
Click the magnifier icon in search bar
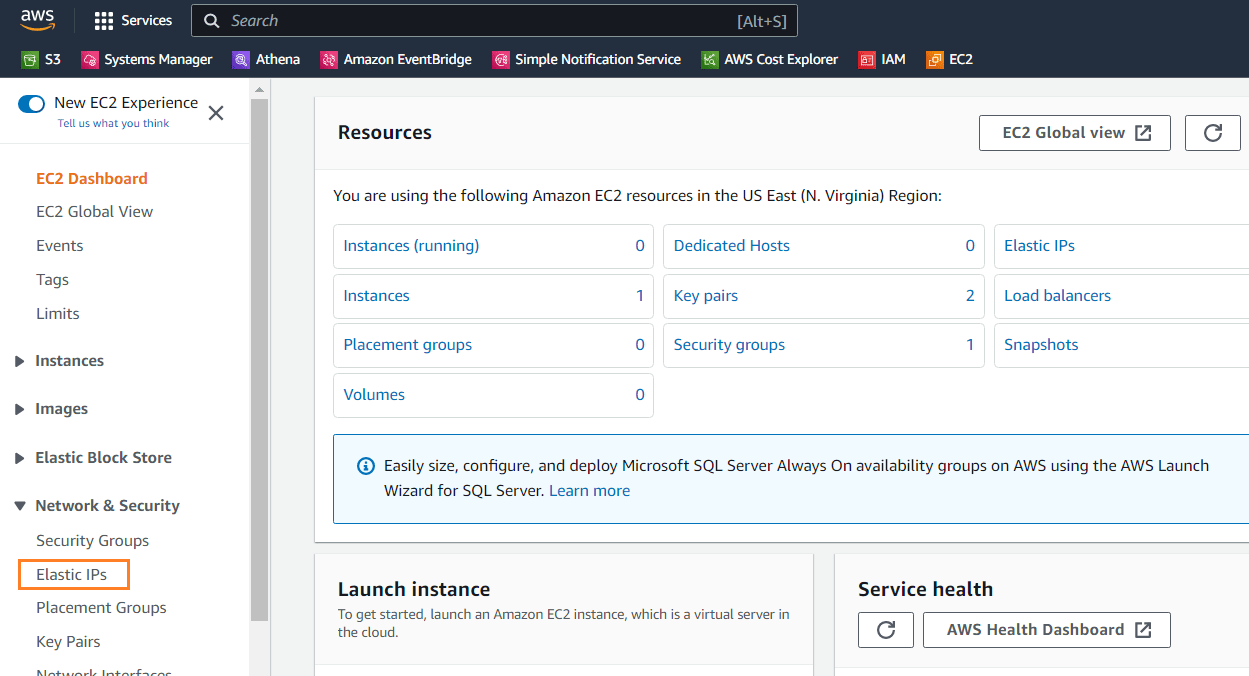click(x=212, y=20)
